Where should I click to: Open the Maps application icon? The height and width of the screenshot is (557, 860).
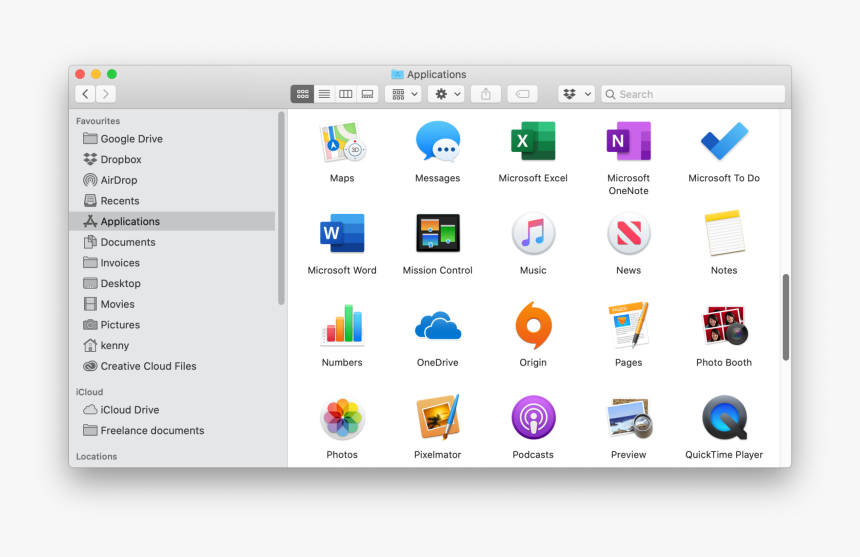[x=342, y=142]
